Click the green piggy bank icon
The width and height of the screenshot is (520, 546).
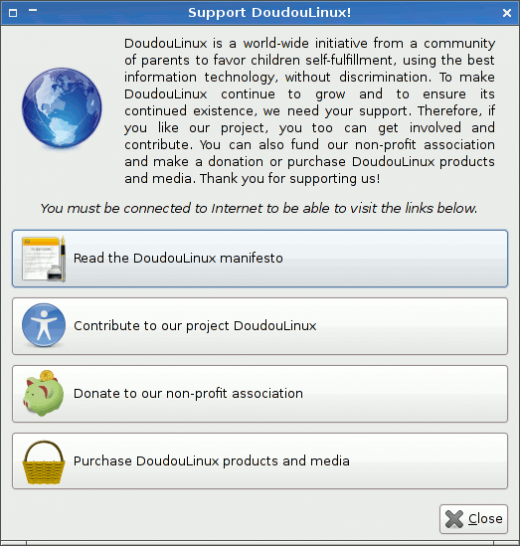click(44, 393)
